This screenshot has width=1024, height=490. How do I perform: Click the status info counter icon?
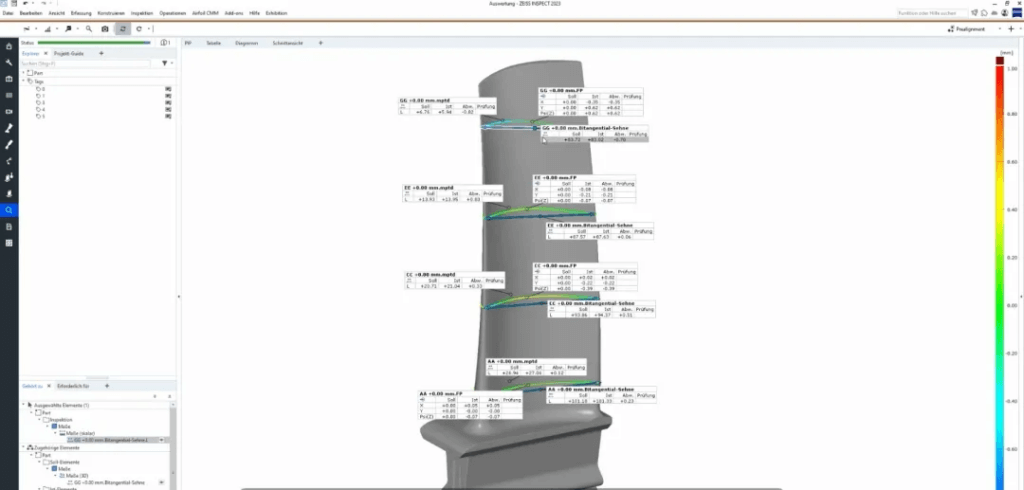coord(165,42)
